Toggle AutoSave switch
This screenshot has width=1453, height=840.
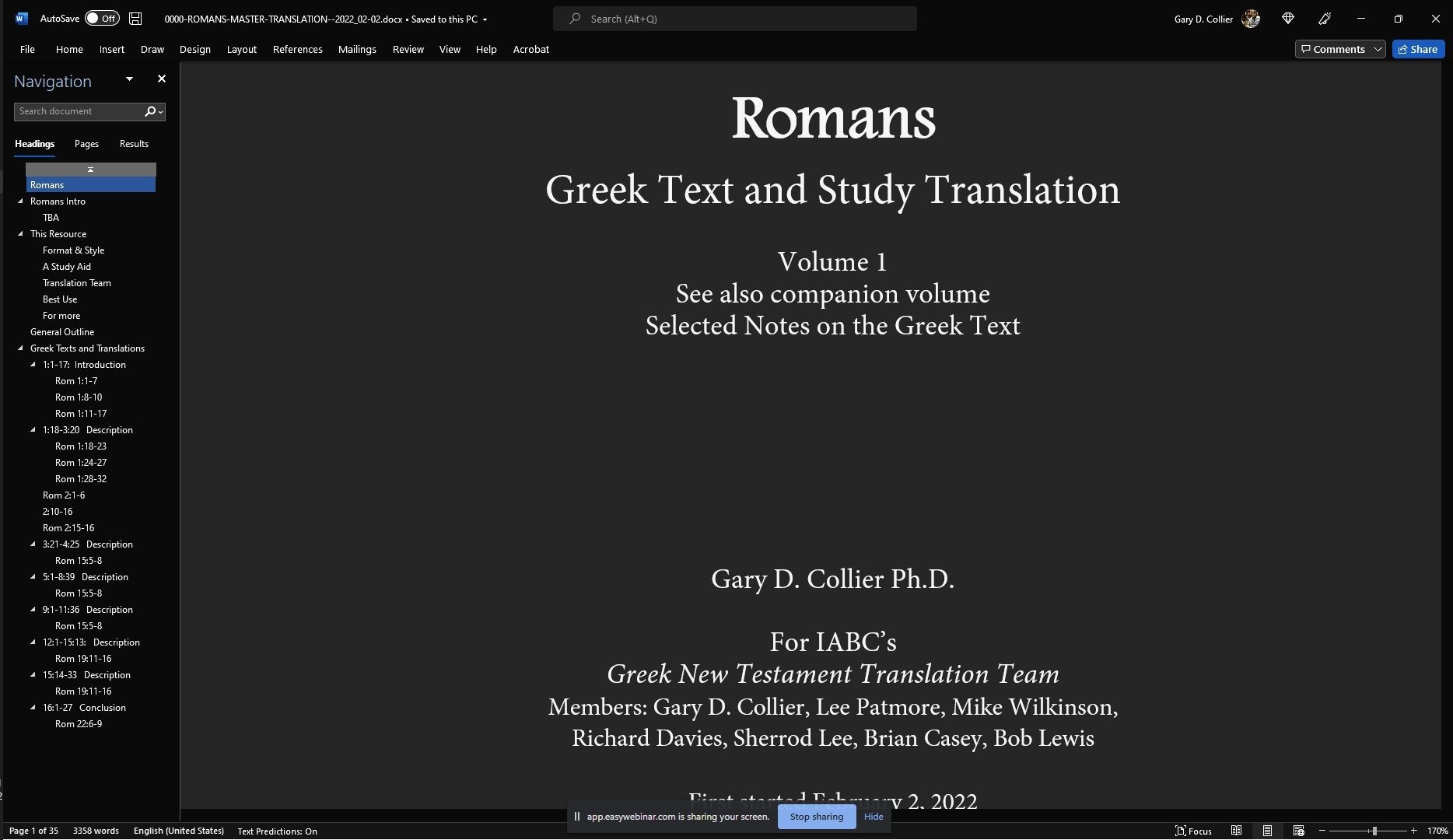pos(102,19)
